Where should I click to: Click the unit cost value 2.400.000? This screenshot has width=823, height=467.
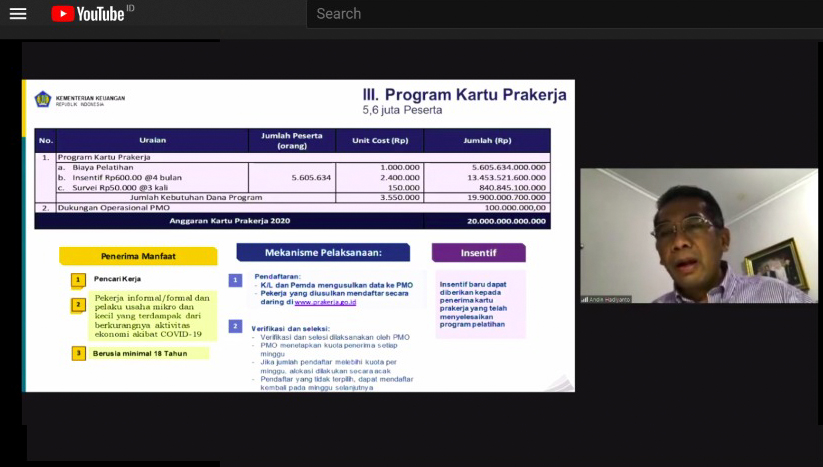point(400,177)
